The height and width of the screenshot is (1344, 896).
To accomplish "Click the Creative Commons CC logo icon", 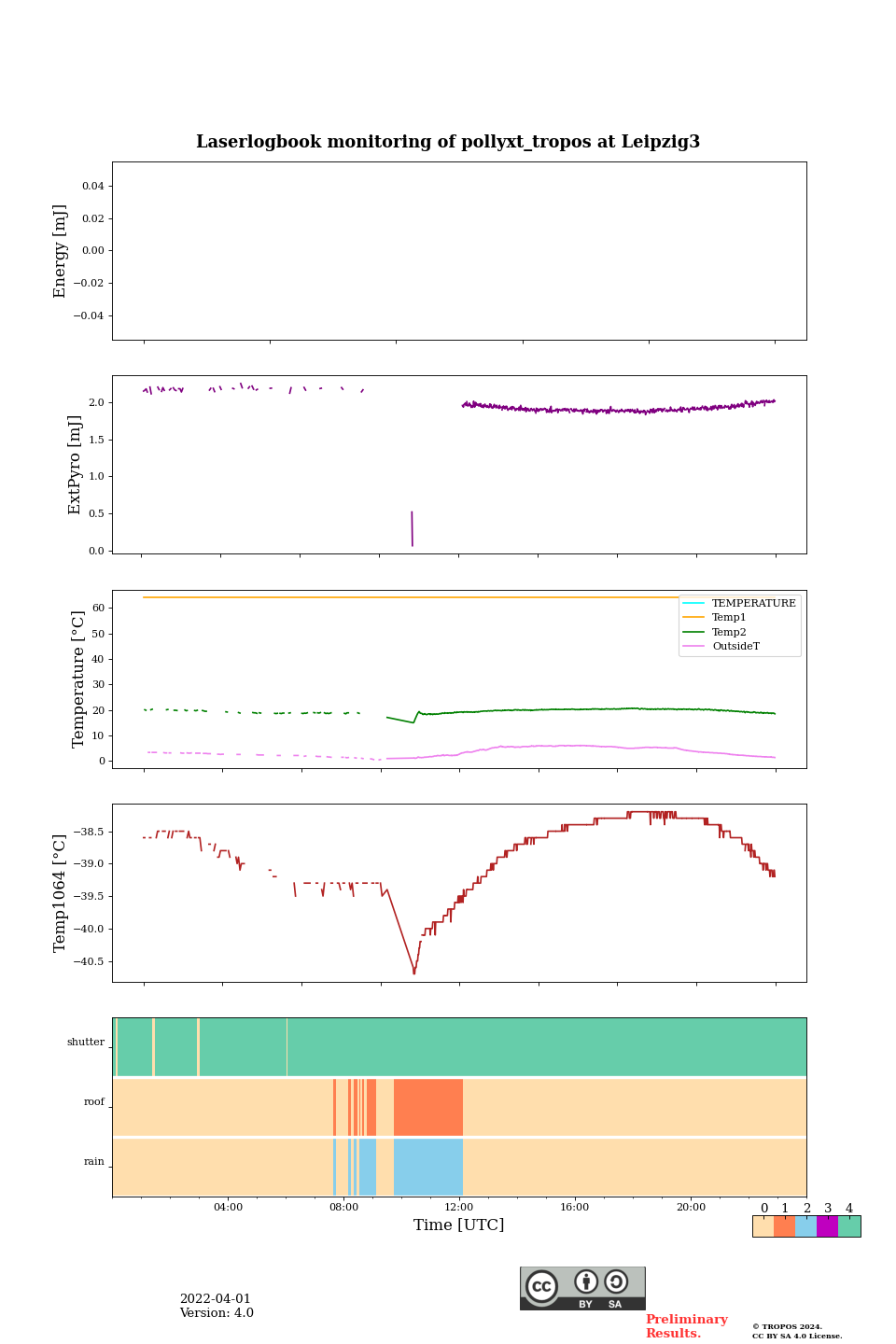I will [x=541, y=1286].
